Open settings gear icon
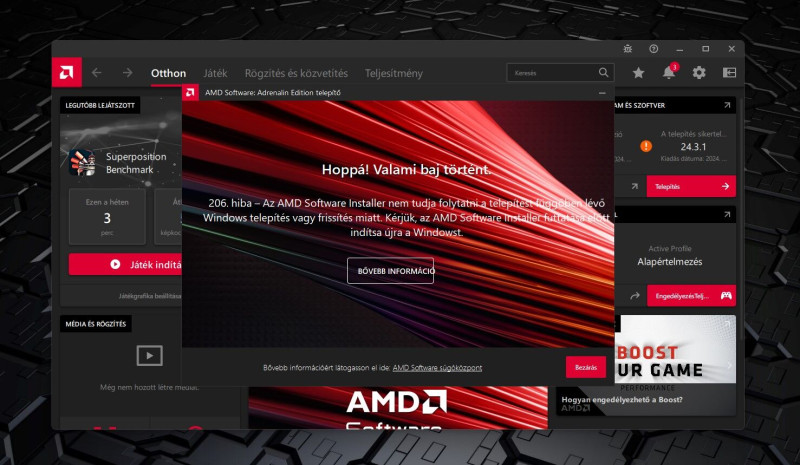 pyautogui.click(x=699, y=72)
